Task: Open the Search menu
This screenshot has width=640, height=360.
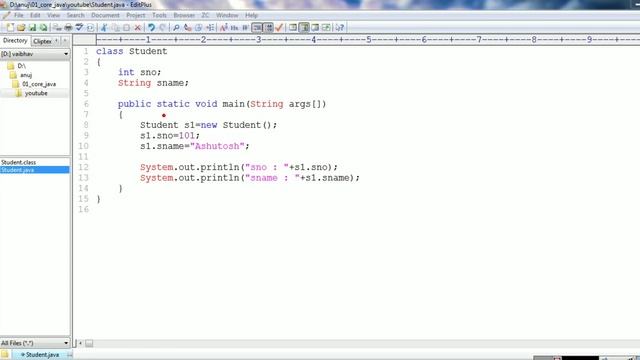Action: coord(76,15)
